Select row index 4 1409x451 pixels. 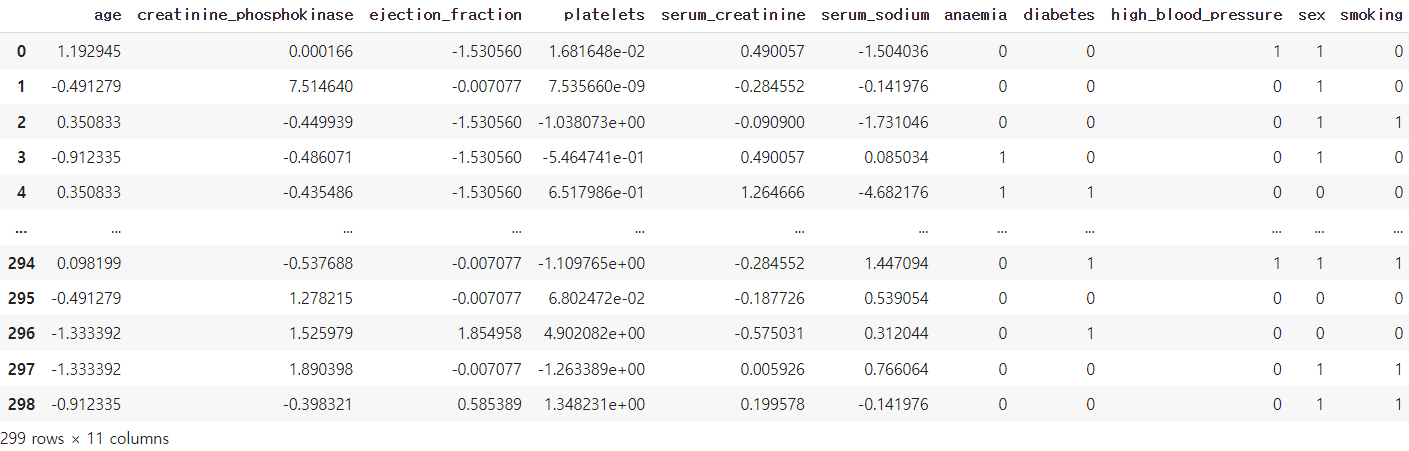tap(22, 192)
